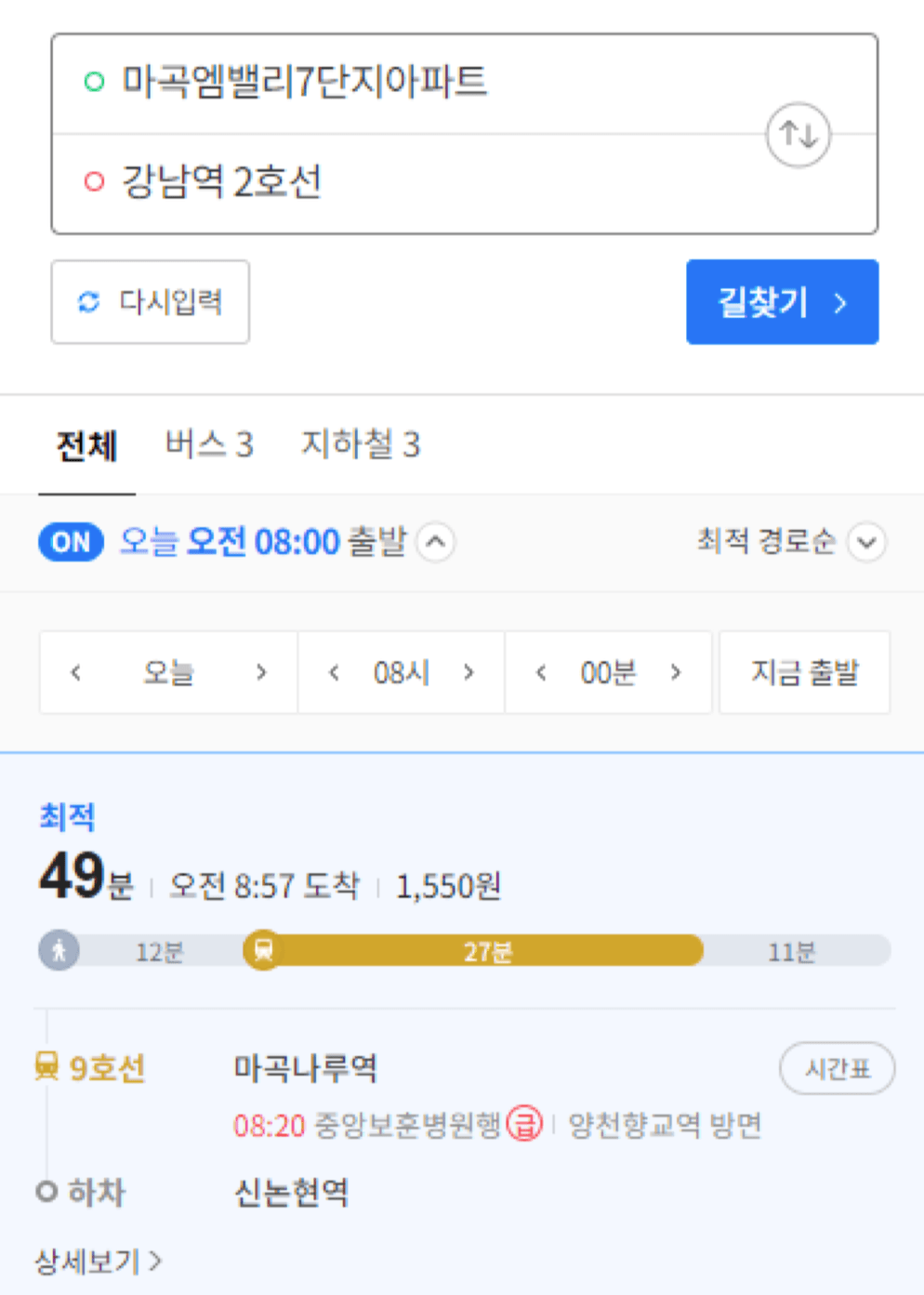The width and height of the screenshot is (924, 1295).
Task: Collapse the departure time picker chevron
Action: click(x=436, y=542)
